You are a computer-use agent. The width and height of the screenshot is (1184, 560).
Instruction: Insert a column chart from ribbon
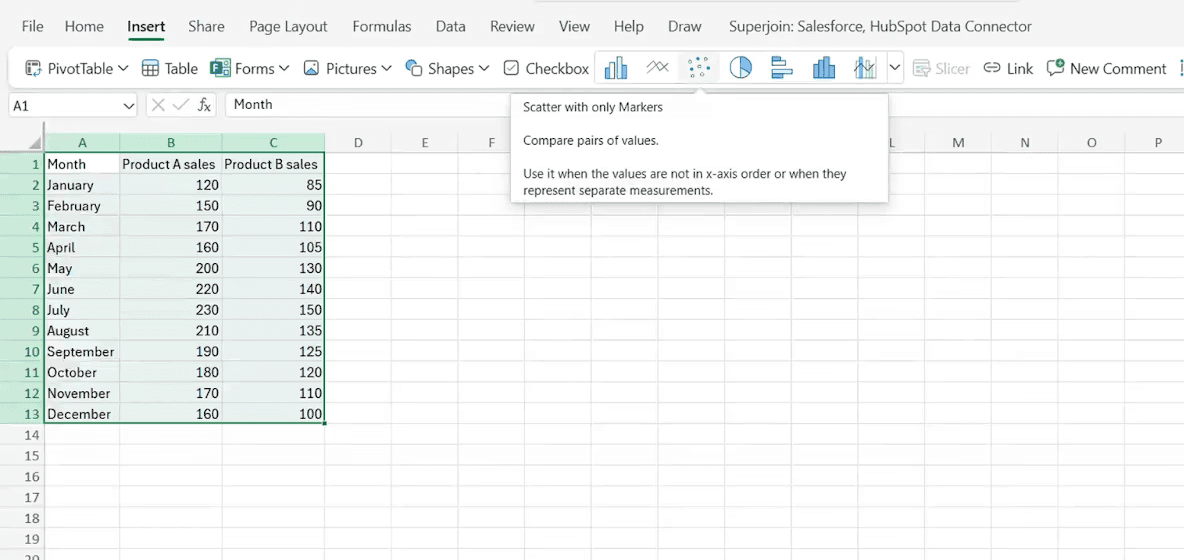point(616,69)
